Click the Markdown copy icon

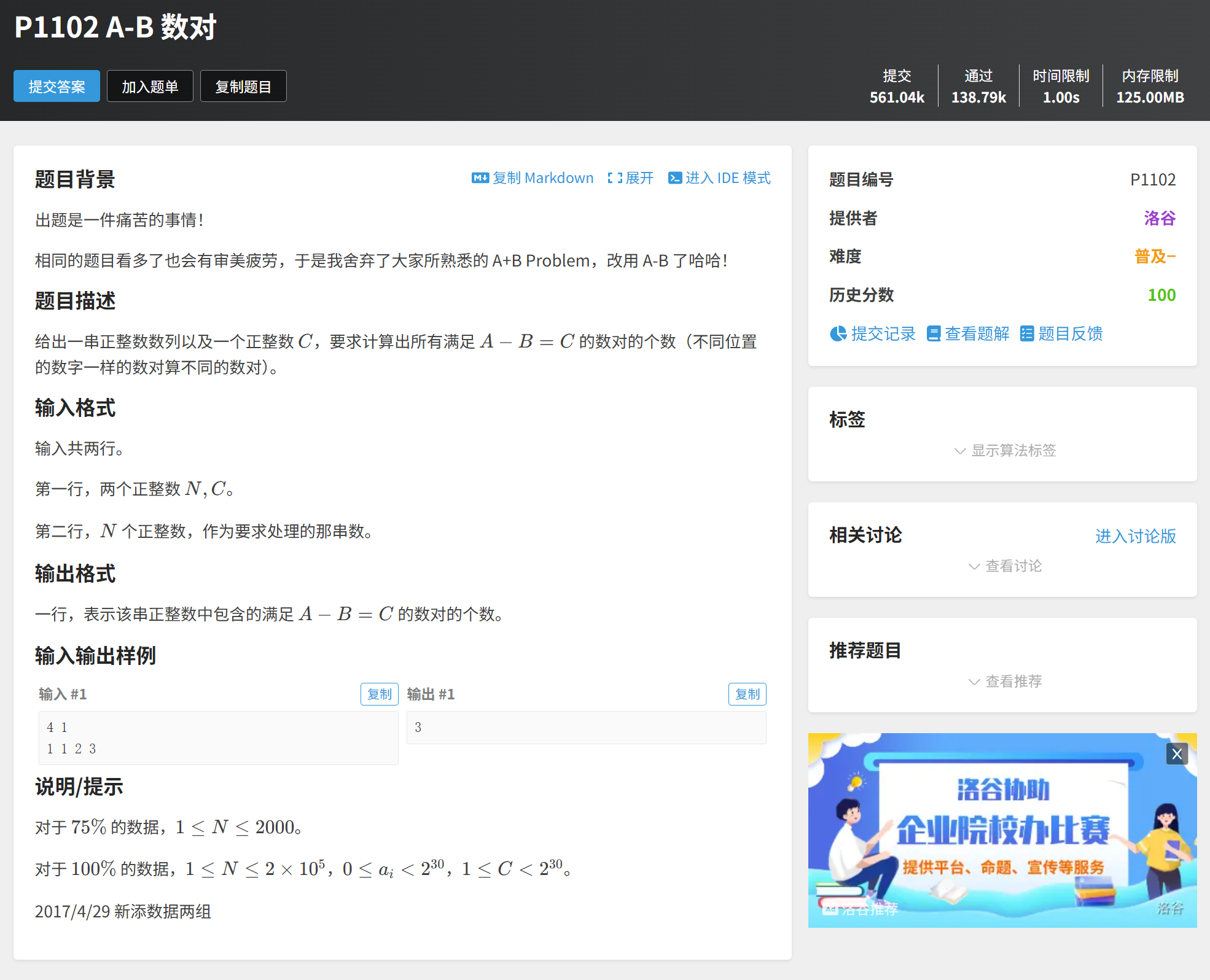coord(480,178)
